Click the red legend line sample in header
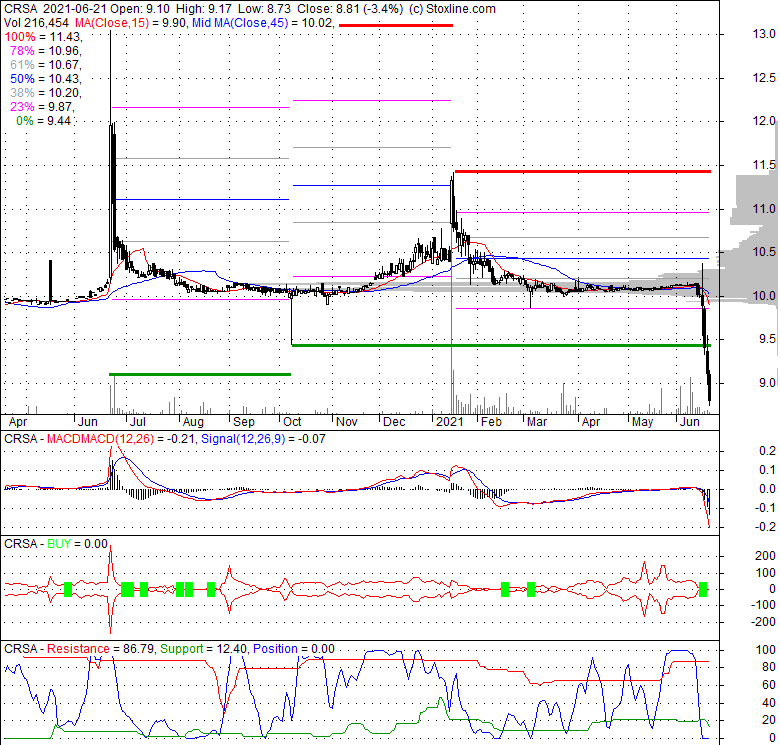The image size is (780, 745). [x=396, y=25]
